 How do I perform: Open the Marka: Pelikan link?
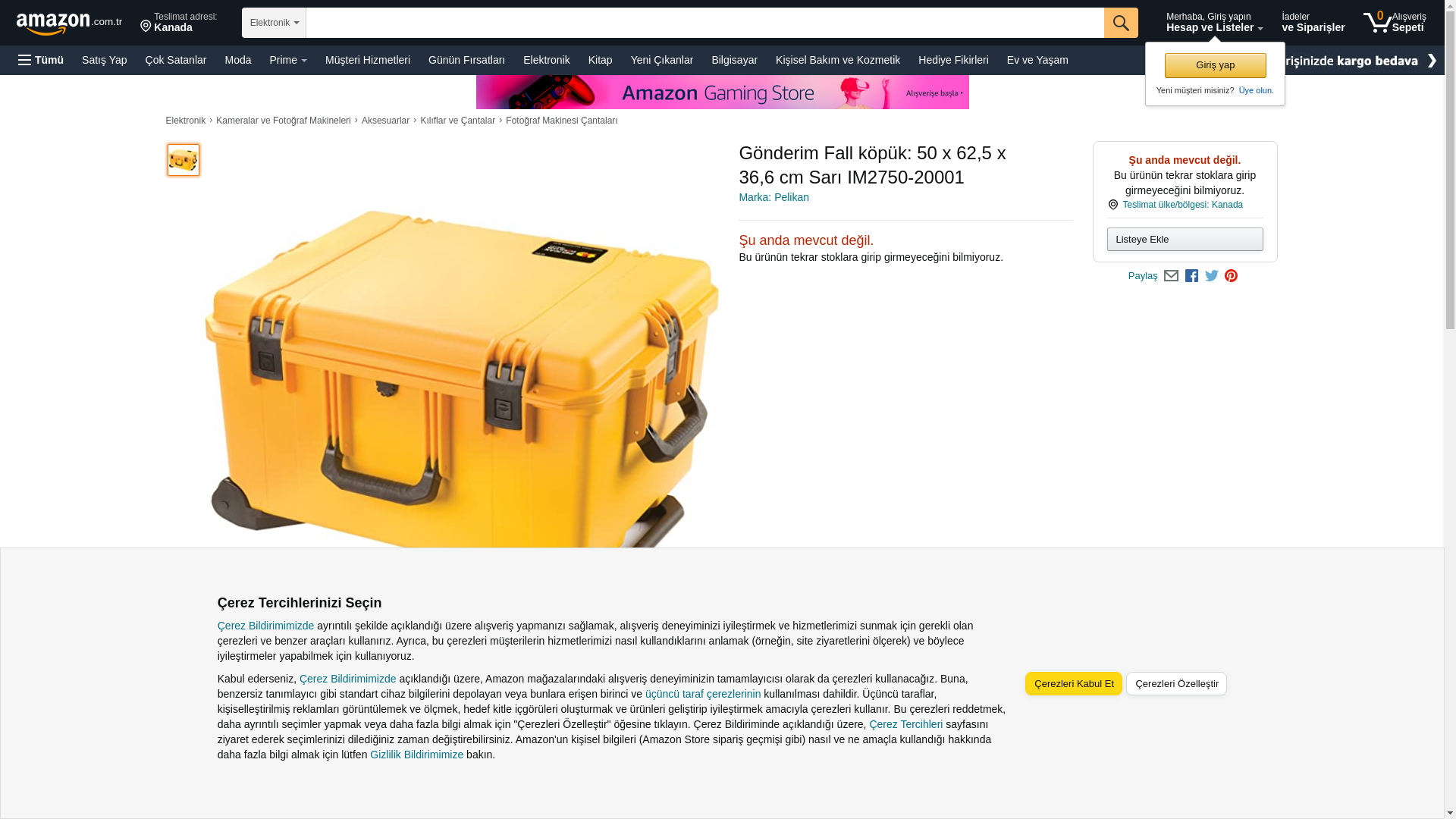click(773, 197)
